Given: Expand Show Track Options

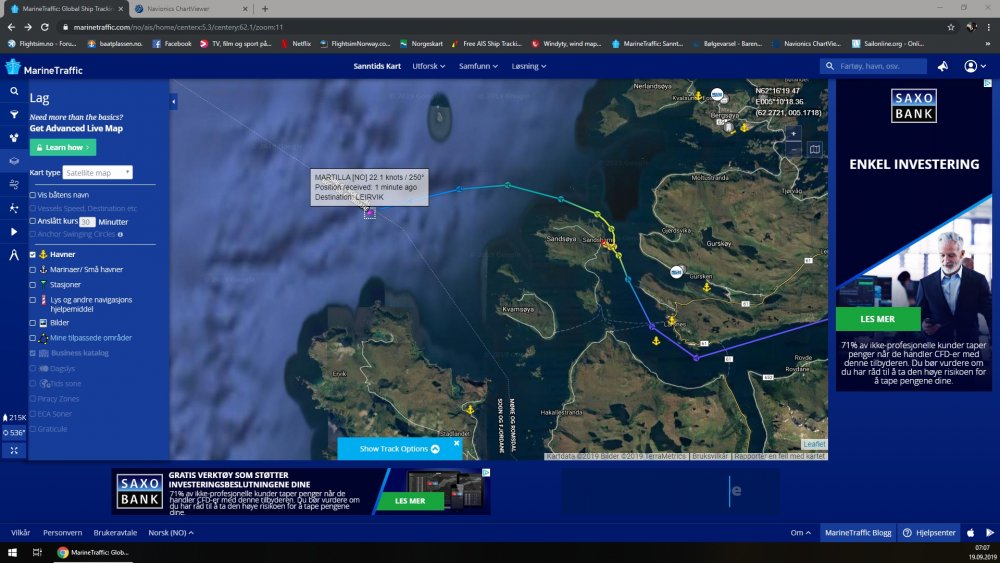Looking at the screenshot, I should tap(399, 449).
